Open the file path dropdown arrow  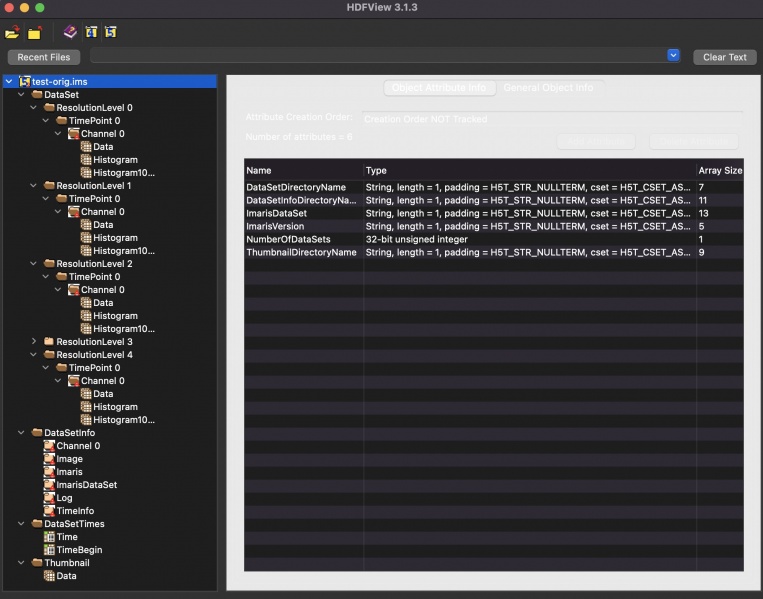point(673,55)
